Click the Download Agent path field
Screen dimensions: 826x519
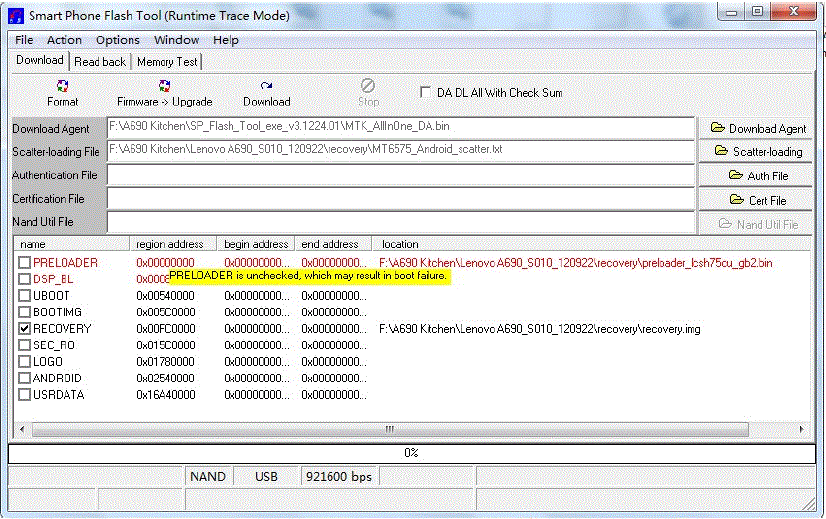[401, 128]
